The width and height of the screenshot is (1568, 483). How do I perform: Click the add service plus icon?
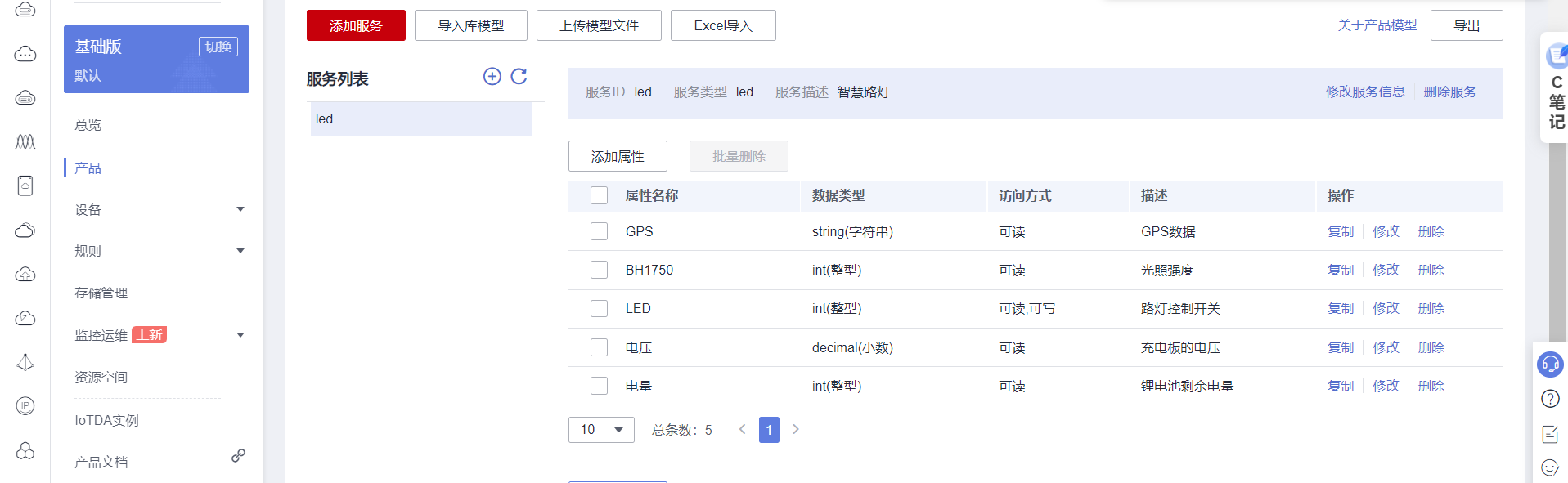pos(492,77)
